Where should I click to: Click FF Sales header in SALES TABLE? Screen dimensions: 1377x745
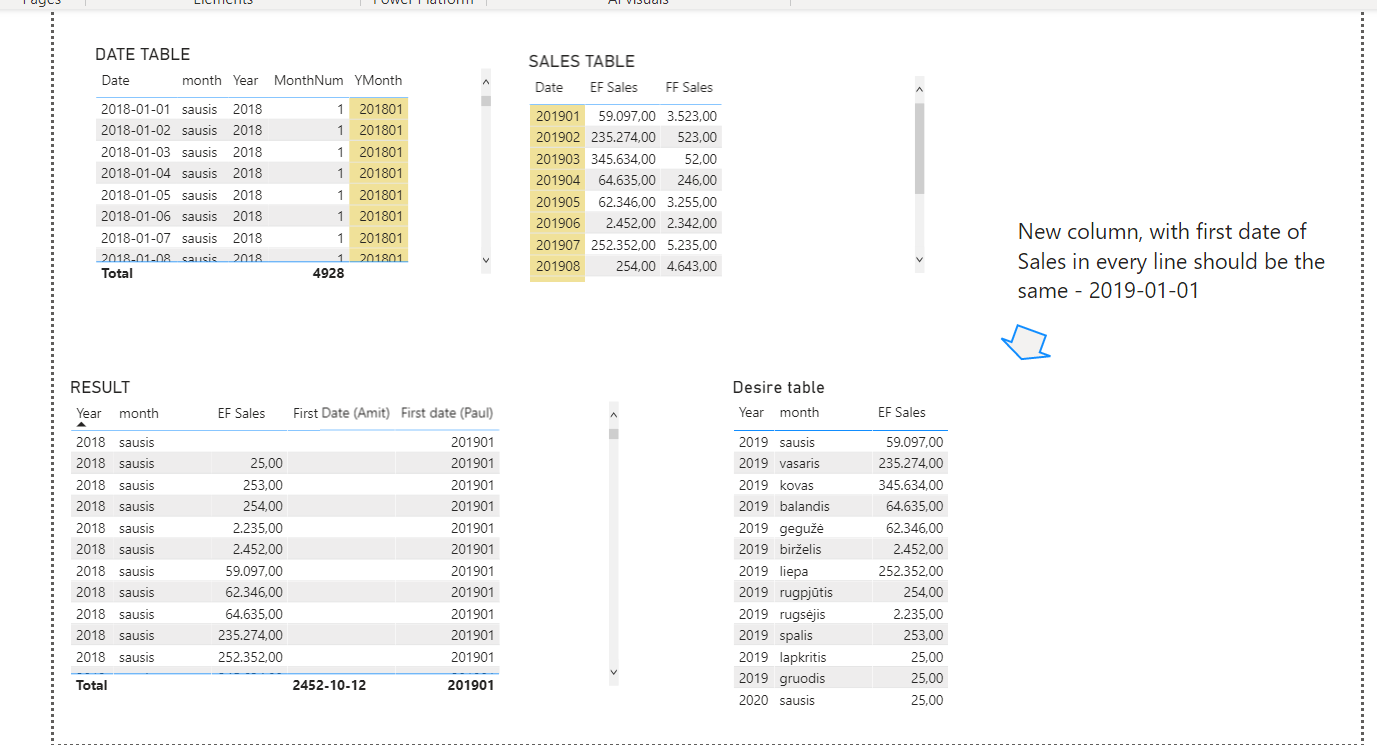click(689, 87)
